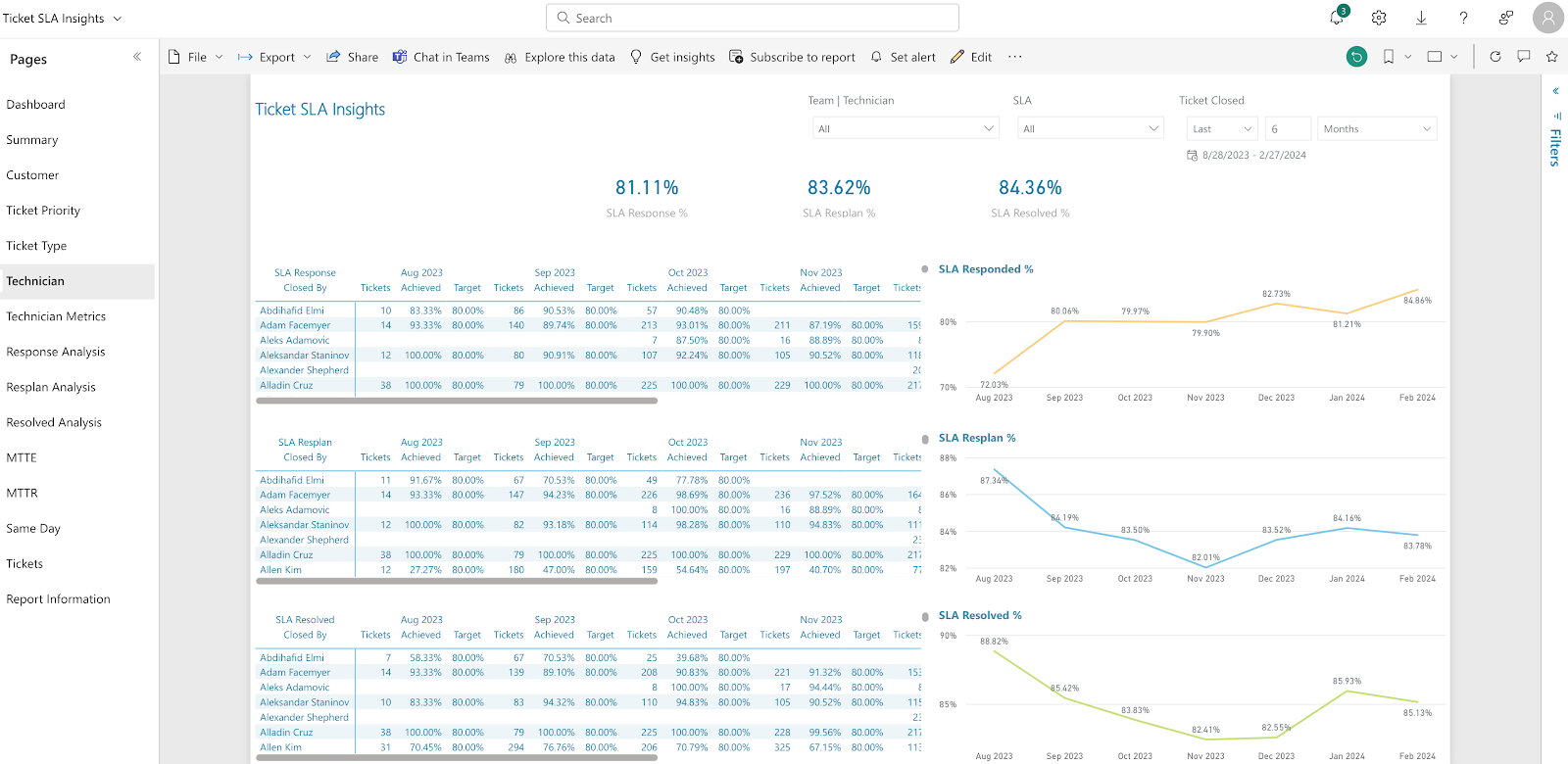1568x764 pixels.
Task: Open the settings gear icon
Action: 1379,18
